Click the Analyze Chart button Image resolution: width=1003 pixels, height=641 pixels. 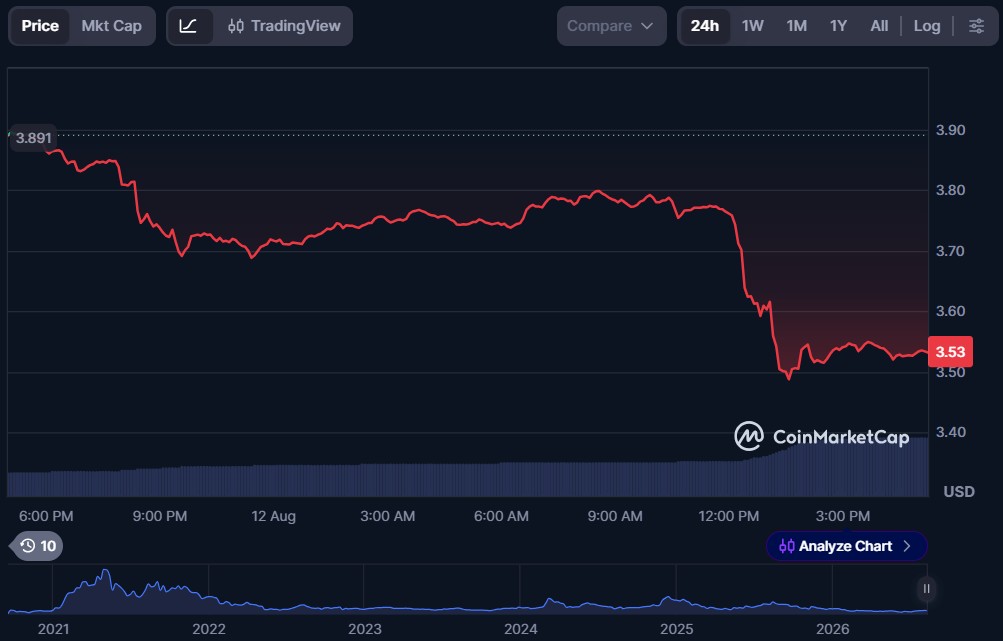[846, 546]
